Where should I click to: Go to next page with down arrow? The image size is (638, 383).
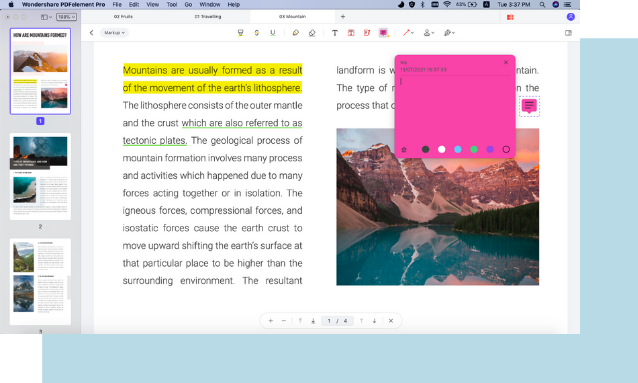[374, 321]
